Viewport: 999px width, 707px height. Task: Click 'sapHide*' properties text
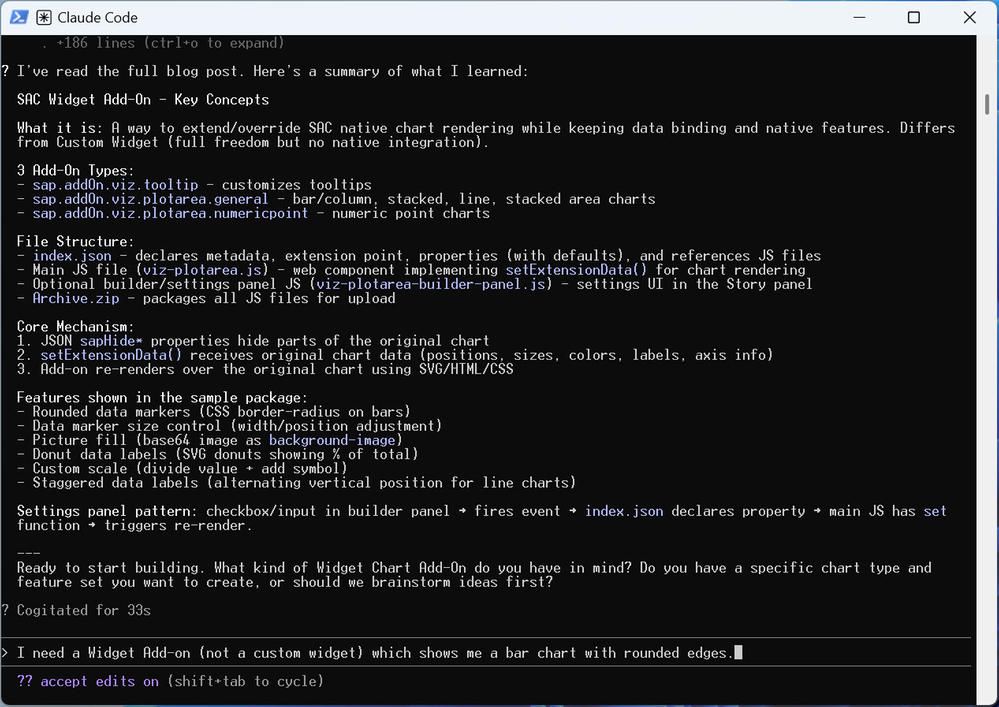pos(111,341)
